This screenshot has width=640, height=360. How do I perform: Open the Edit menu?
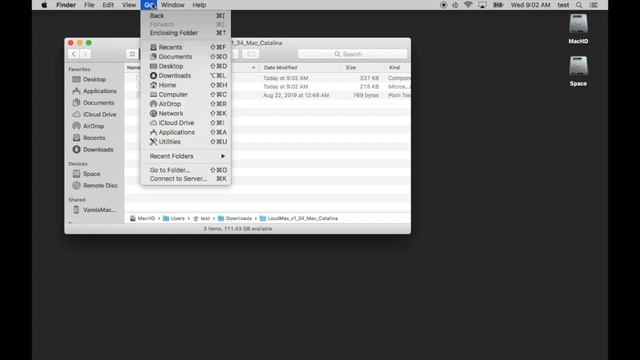pos(108,5)
